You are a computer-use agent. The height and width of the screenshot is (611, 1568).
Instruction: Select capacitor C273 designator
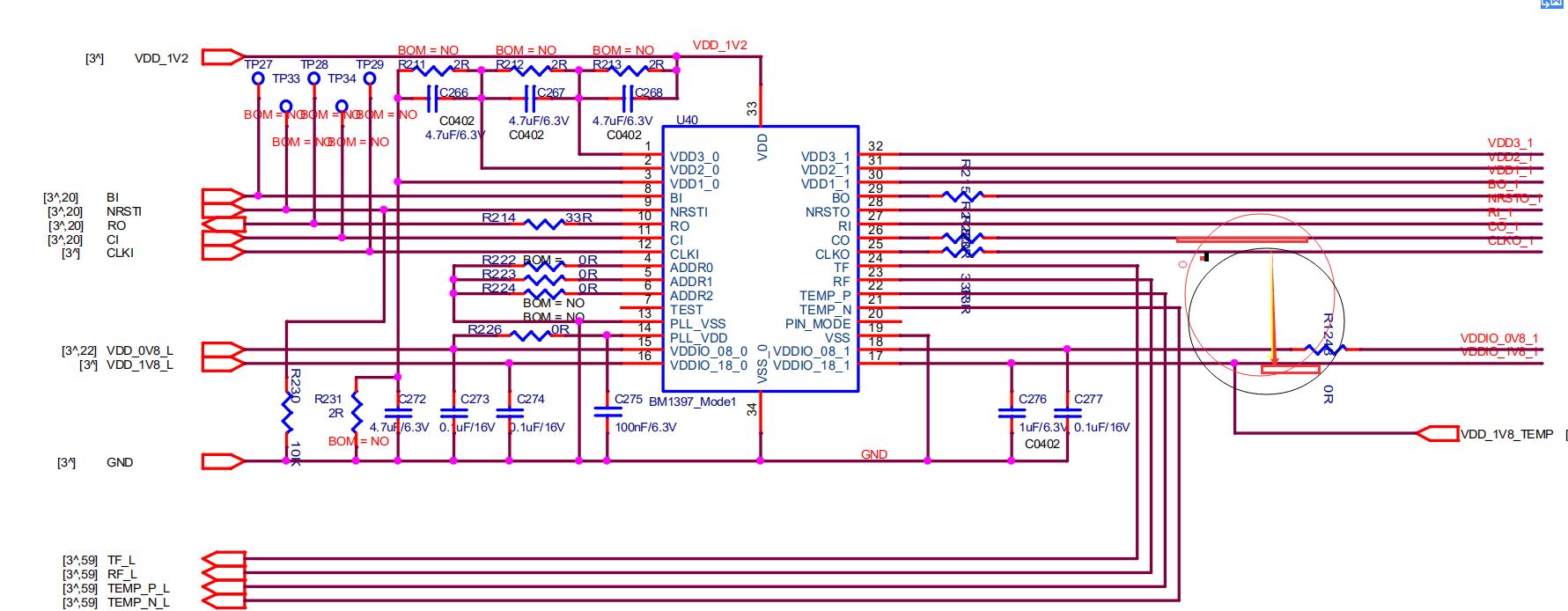pyautogui.click(x=475, y=399)
